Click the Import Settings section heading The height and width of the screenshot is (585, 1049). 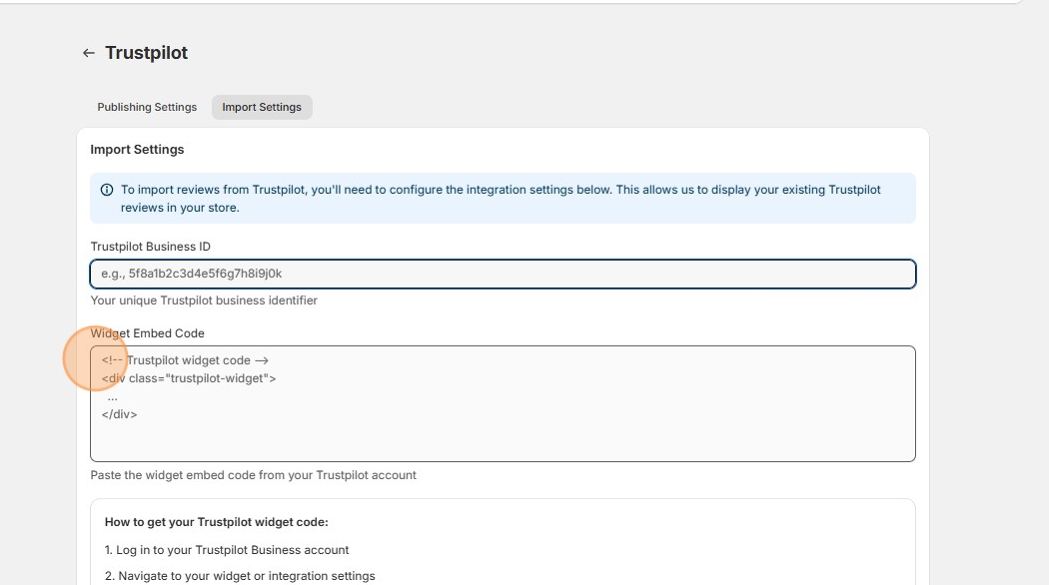coord(137,149)
